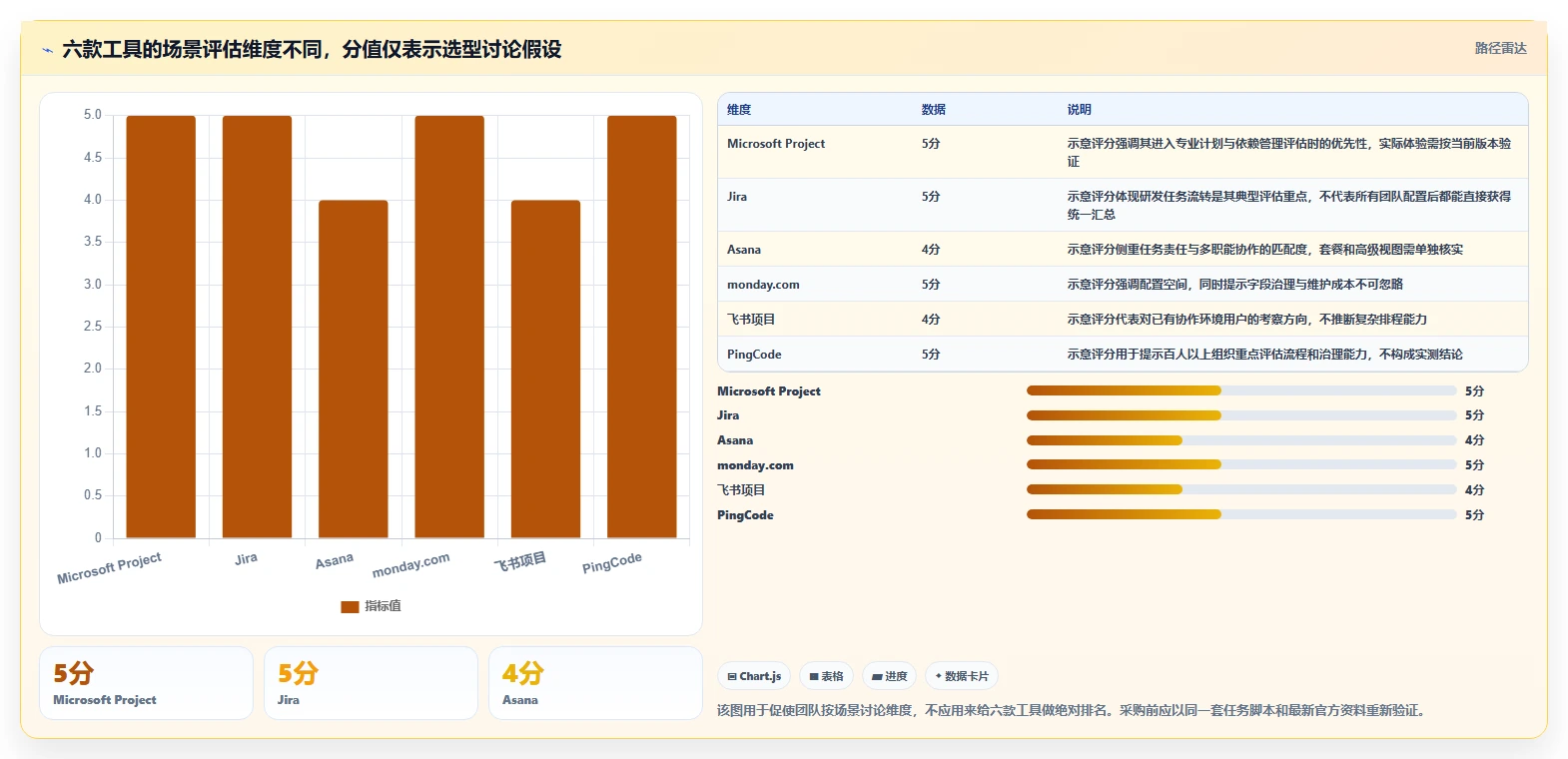Click the 说明 column header
Image resolution: width=1568 pixels, height=759 pixels.
1080,110
